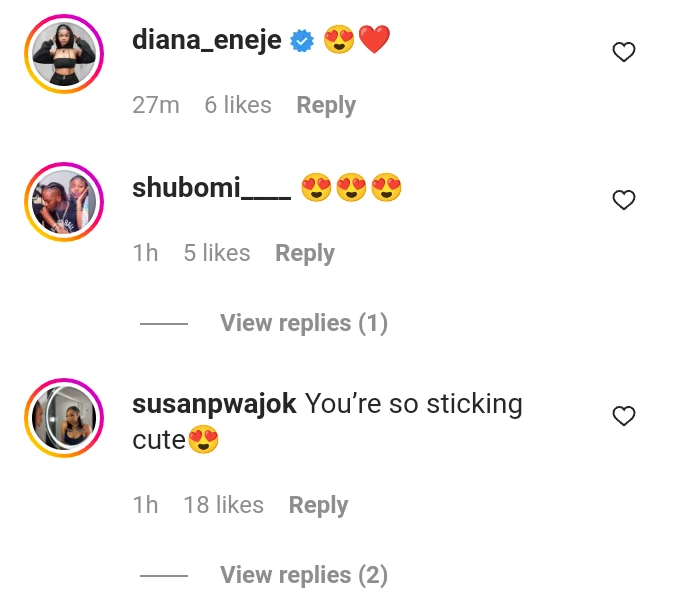Image resolution: width=693 pixels, height=612 pixels.
Task: Open the diana_eneje username link
Action: tap(207, 40)
